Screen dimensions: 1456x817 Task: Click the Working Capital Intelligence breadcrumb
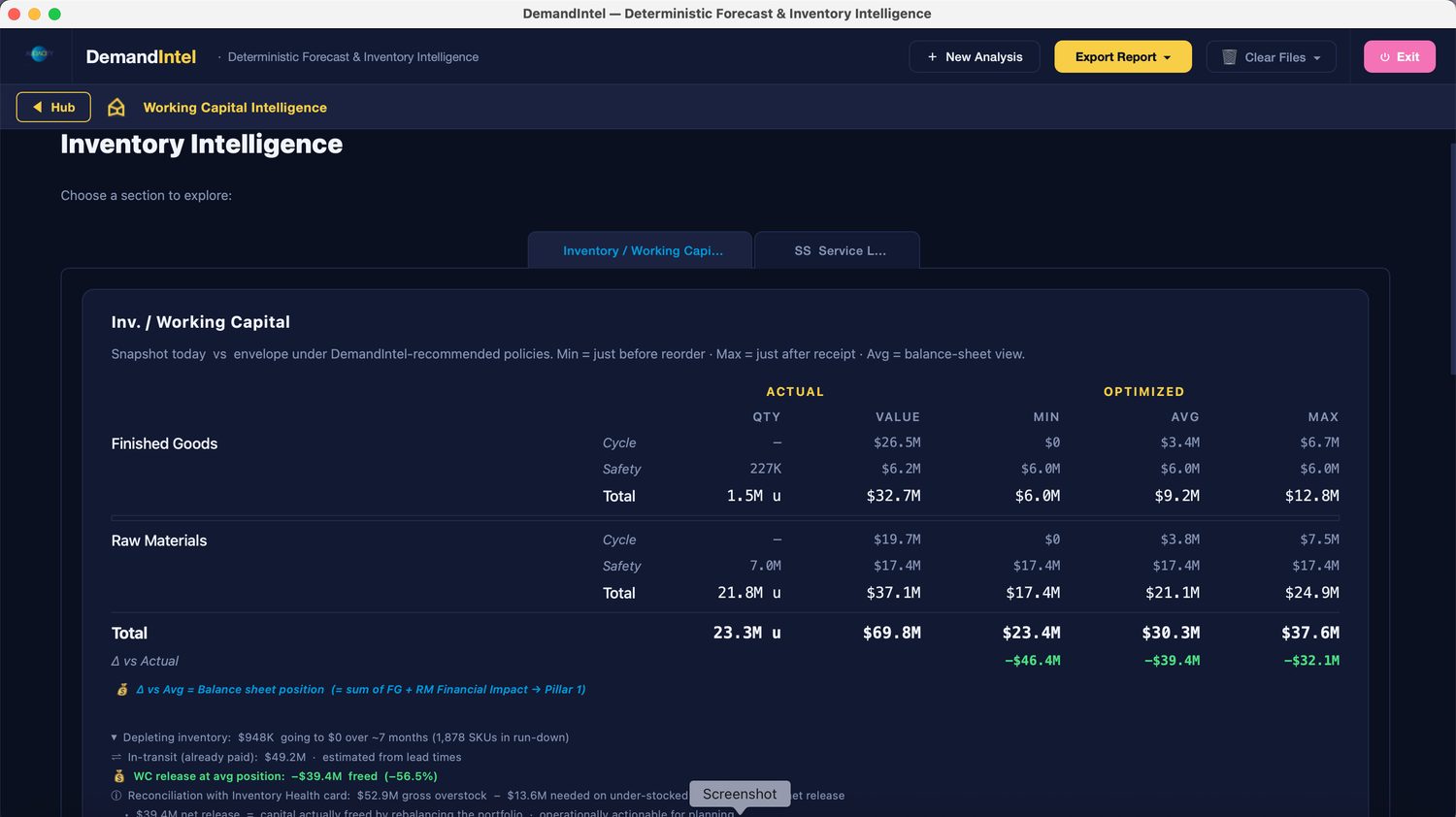coord(235,108)
